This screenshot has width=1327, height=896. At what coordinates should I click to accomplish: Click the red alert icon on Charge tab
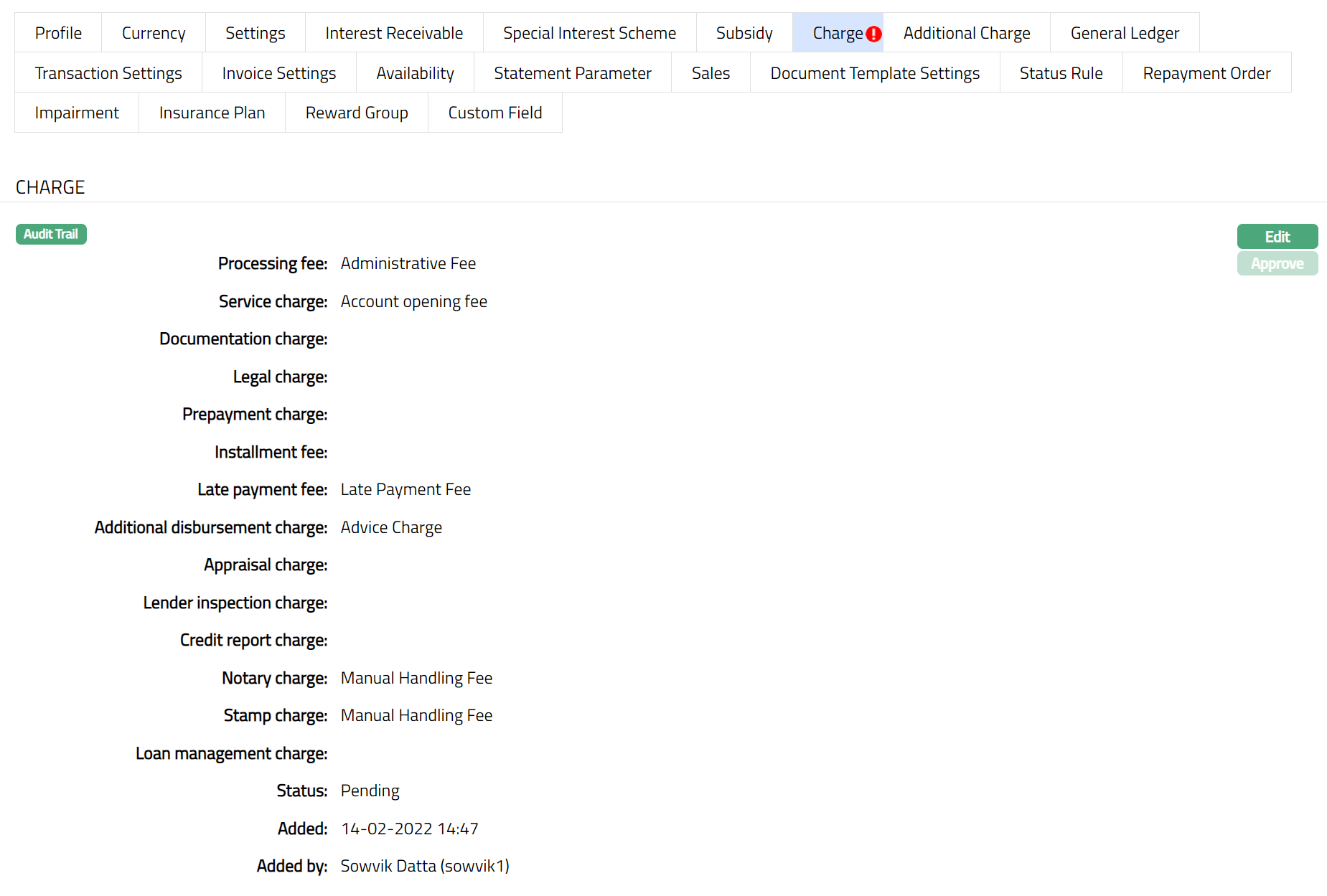click(x=873, y=34)
